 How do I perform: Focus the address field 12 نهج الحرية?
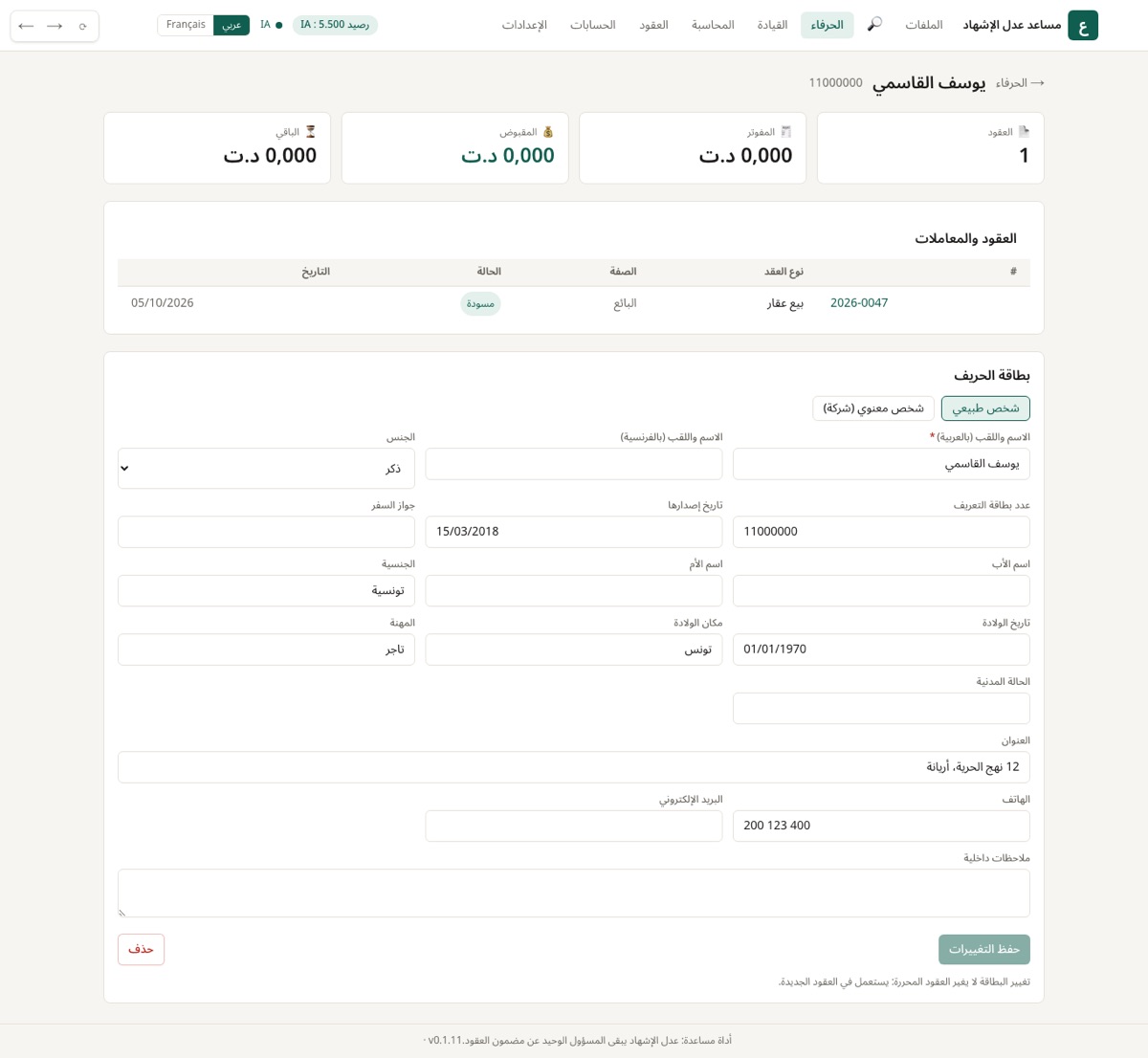click(574, 767)
